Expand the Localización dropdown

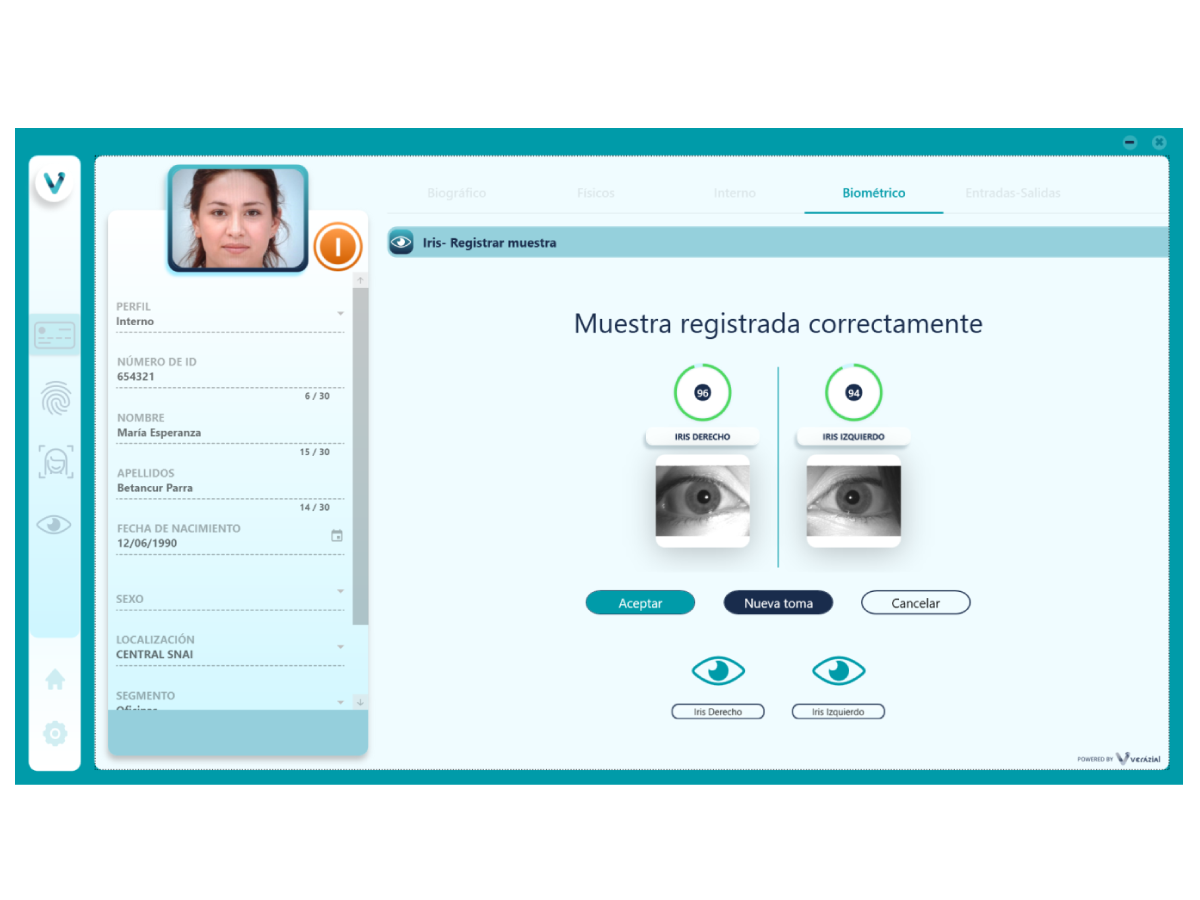point(340,647)
